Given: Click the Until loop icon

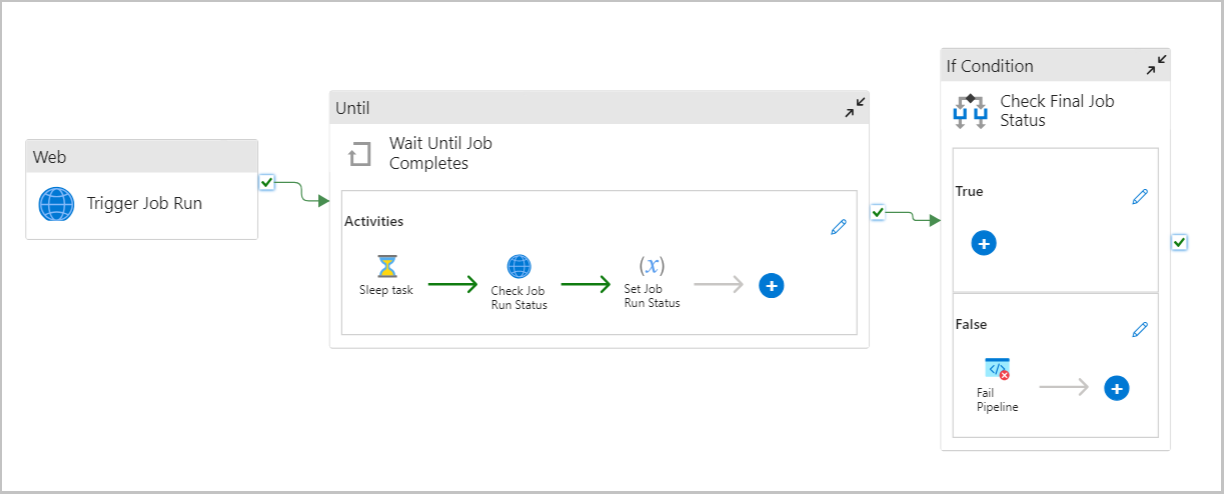Looking at the screenshot, I should click(x=359, y=154).
